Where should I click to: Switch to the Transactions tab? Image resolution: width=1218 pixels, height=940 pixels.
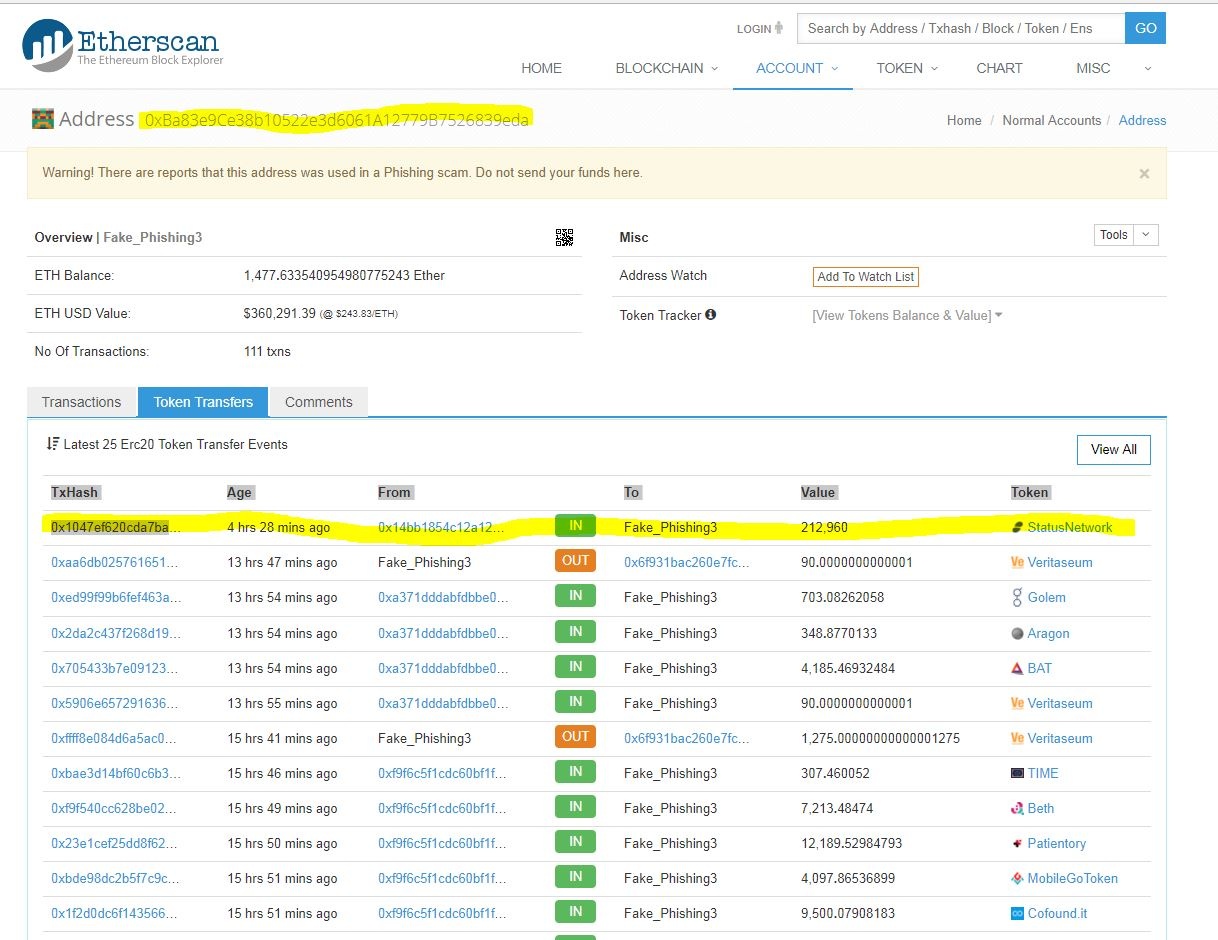click(x=81, y=402)
